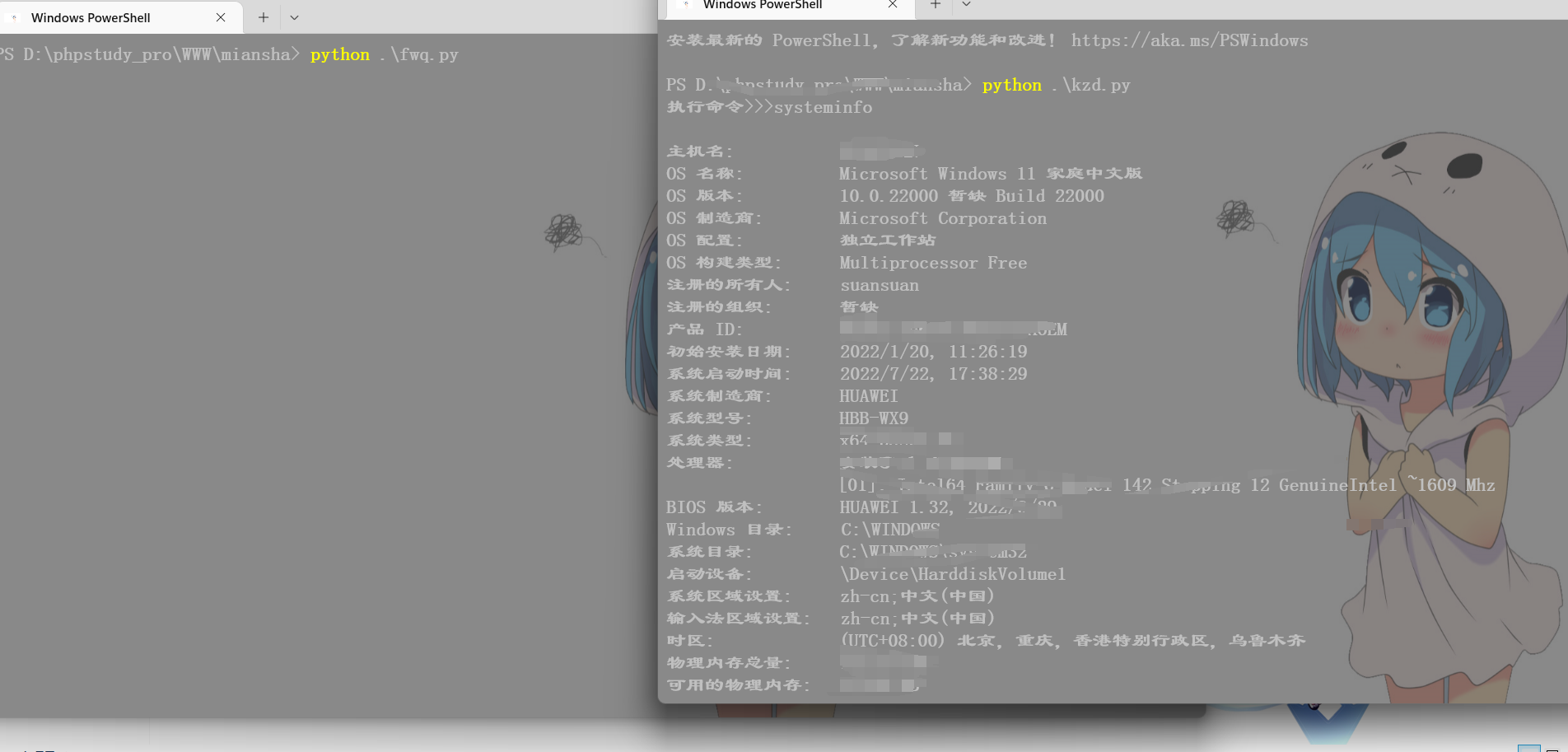Viewport: 1568px width, 752px height.
Task: Click BIOS version 'HUAWEI 1.32' value
Action: (x=894, y=507)
